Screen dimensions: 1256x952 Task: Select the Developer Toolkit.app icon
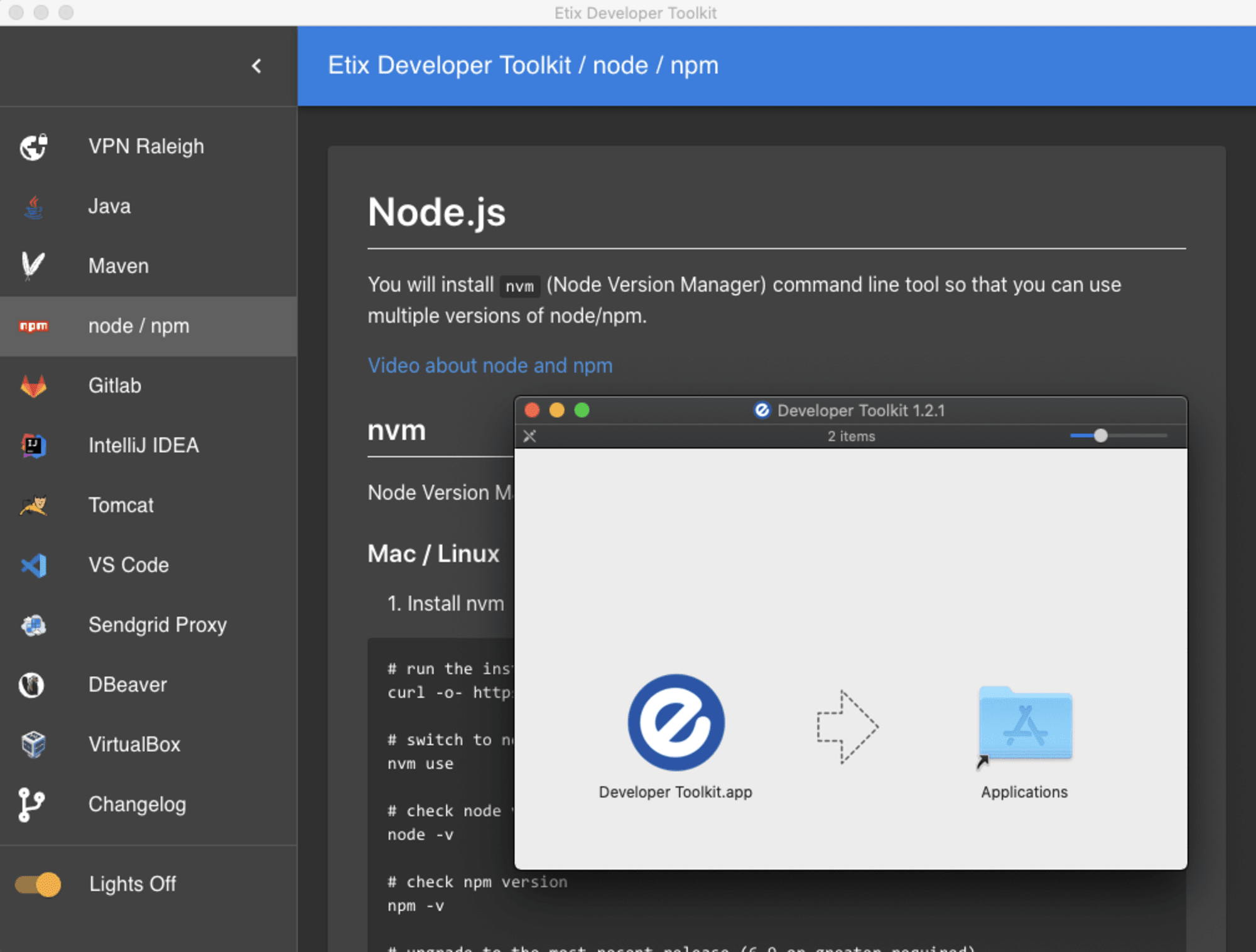[676, 722]
